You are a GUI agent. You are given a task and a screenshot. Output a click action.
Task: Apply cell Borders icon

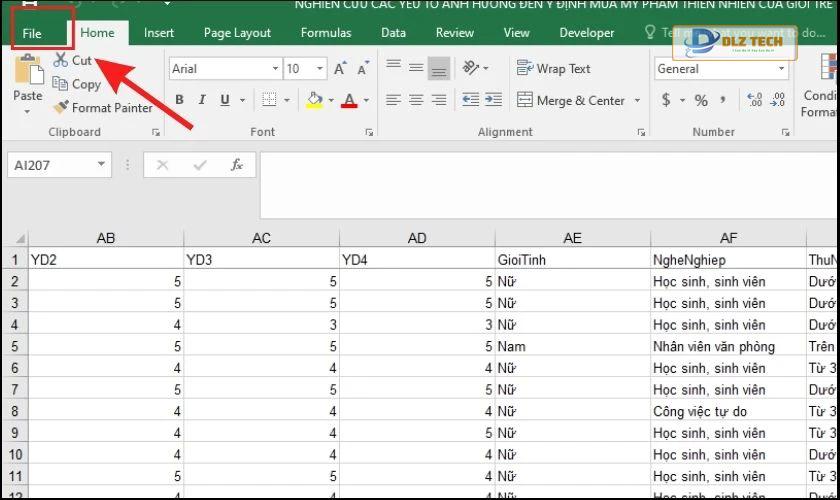tap(269, 100)
